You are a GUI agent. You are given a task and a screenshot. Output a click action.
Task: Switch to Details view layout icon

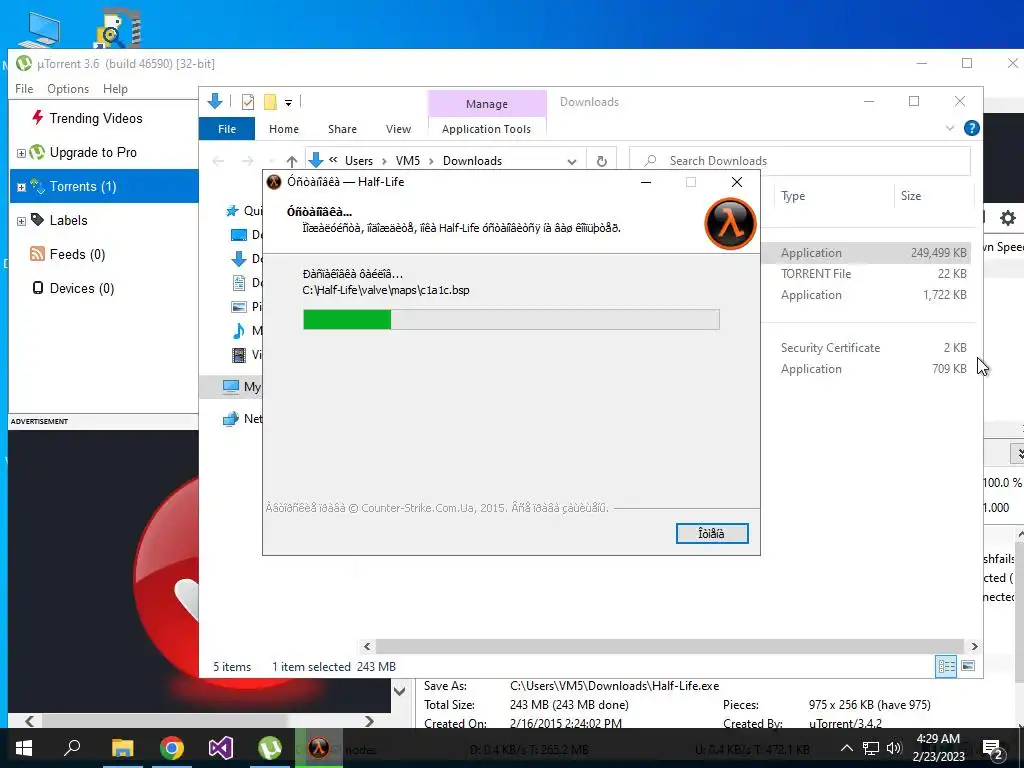[x=946, y=666]
